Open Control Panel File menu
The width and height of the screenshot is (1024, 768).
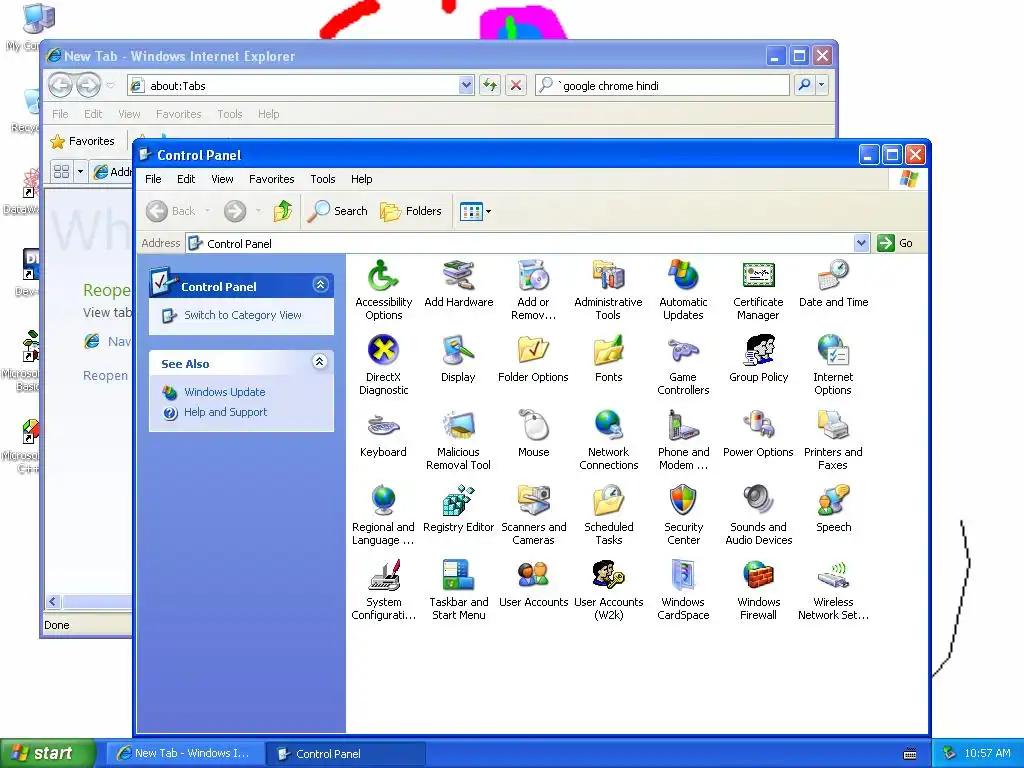(153, 179)
